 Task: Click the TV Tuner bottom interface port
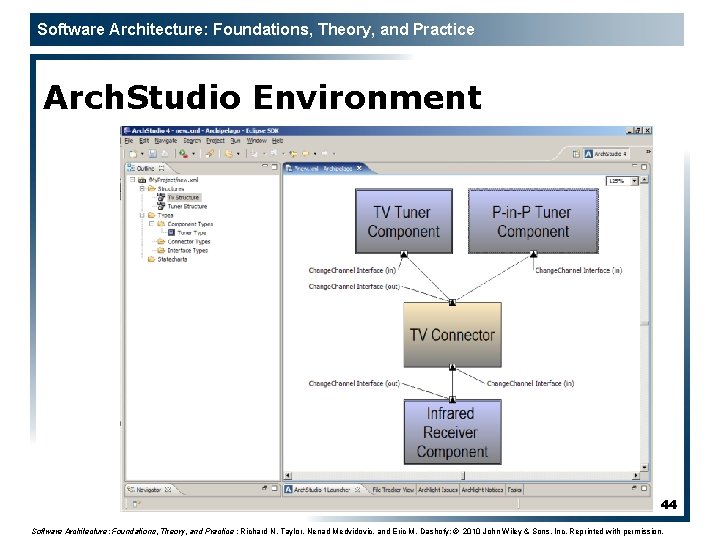(x=404, y=254)
